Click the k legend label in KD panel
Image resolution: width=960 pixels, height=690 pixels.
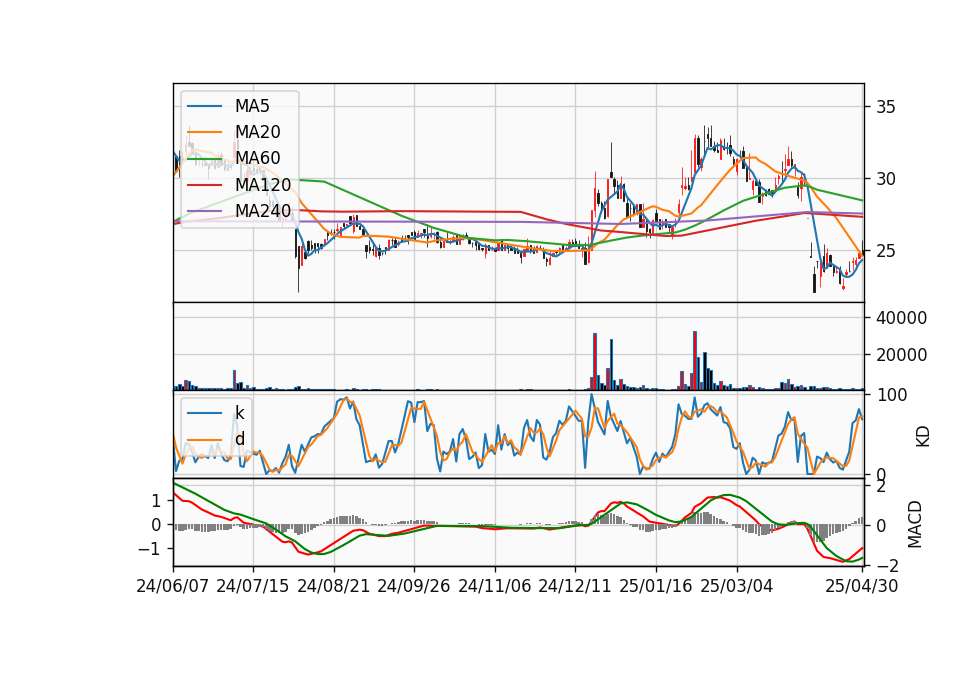click(239, 413)
